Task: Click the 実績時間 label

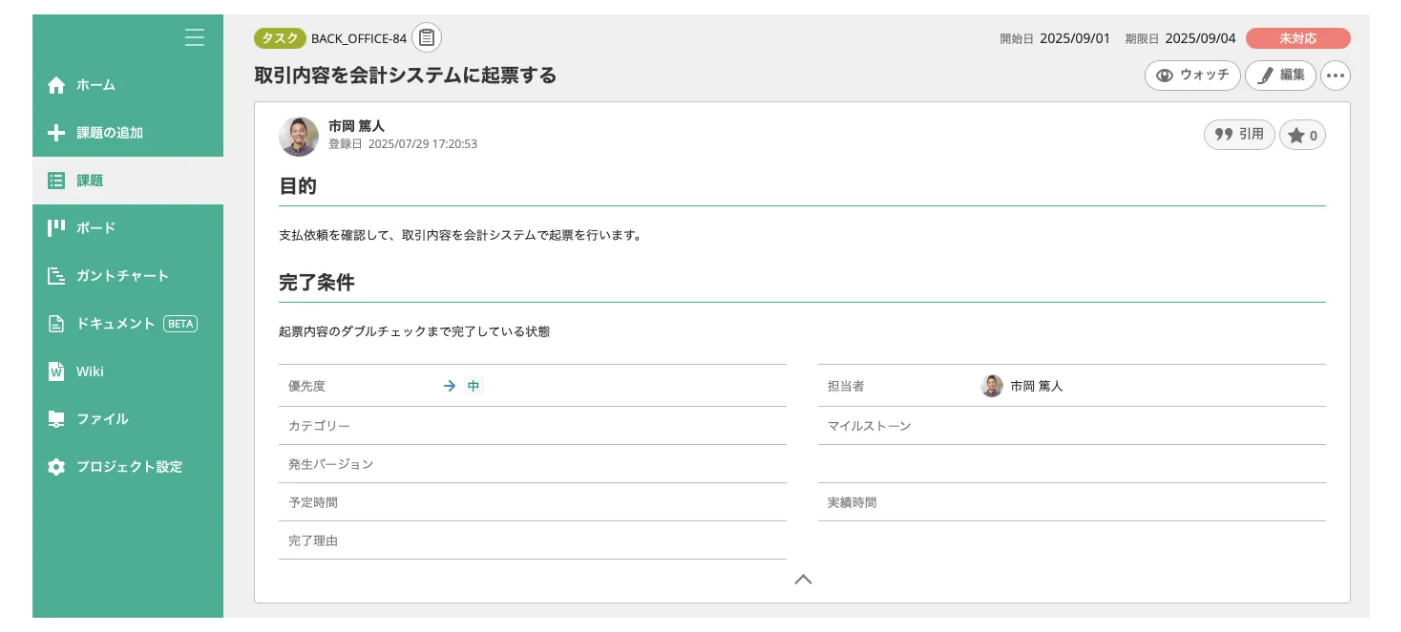Action: coord(852,502)
